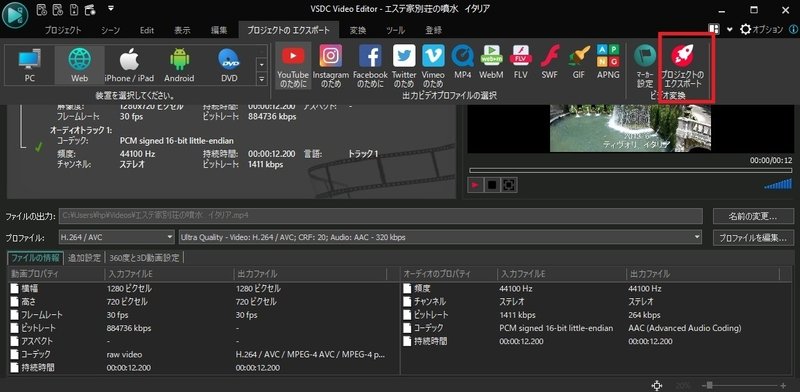Select the Facebook output profile
Viewport: 800px width, 392px height.
coord(370,66)
